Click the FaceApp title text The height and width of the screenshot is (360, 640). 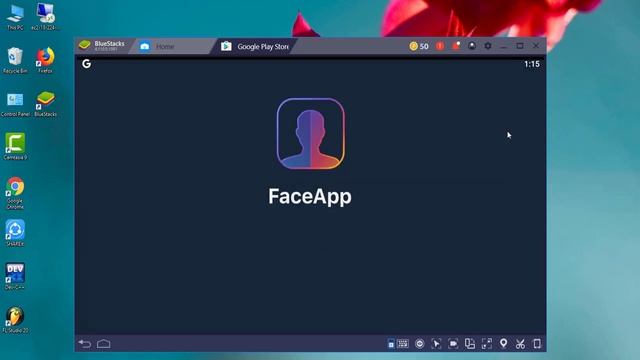(x=310, y=196)
